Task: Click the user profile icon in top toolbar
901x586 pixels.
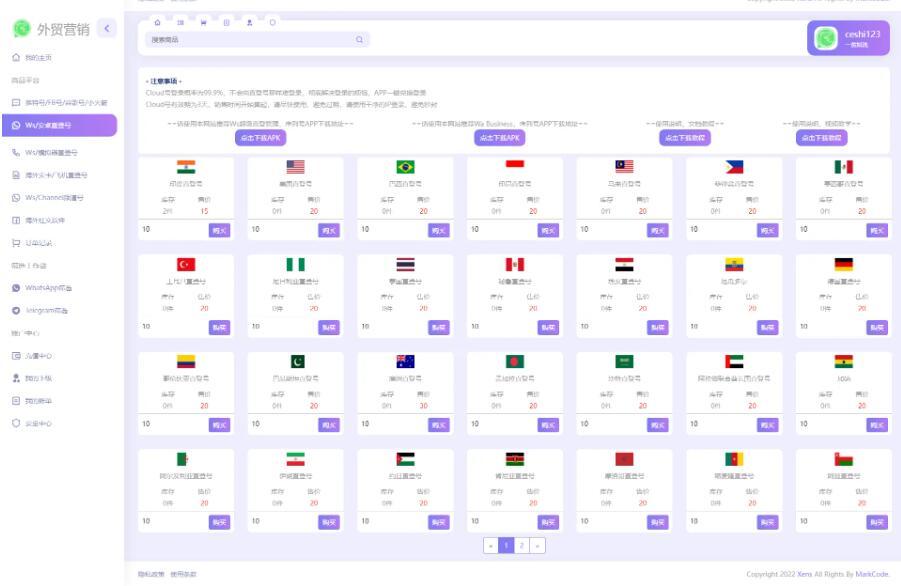Action: 248,21
